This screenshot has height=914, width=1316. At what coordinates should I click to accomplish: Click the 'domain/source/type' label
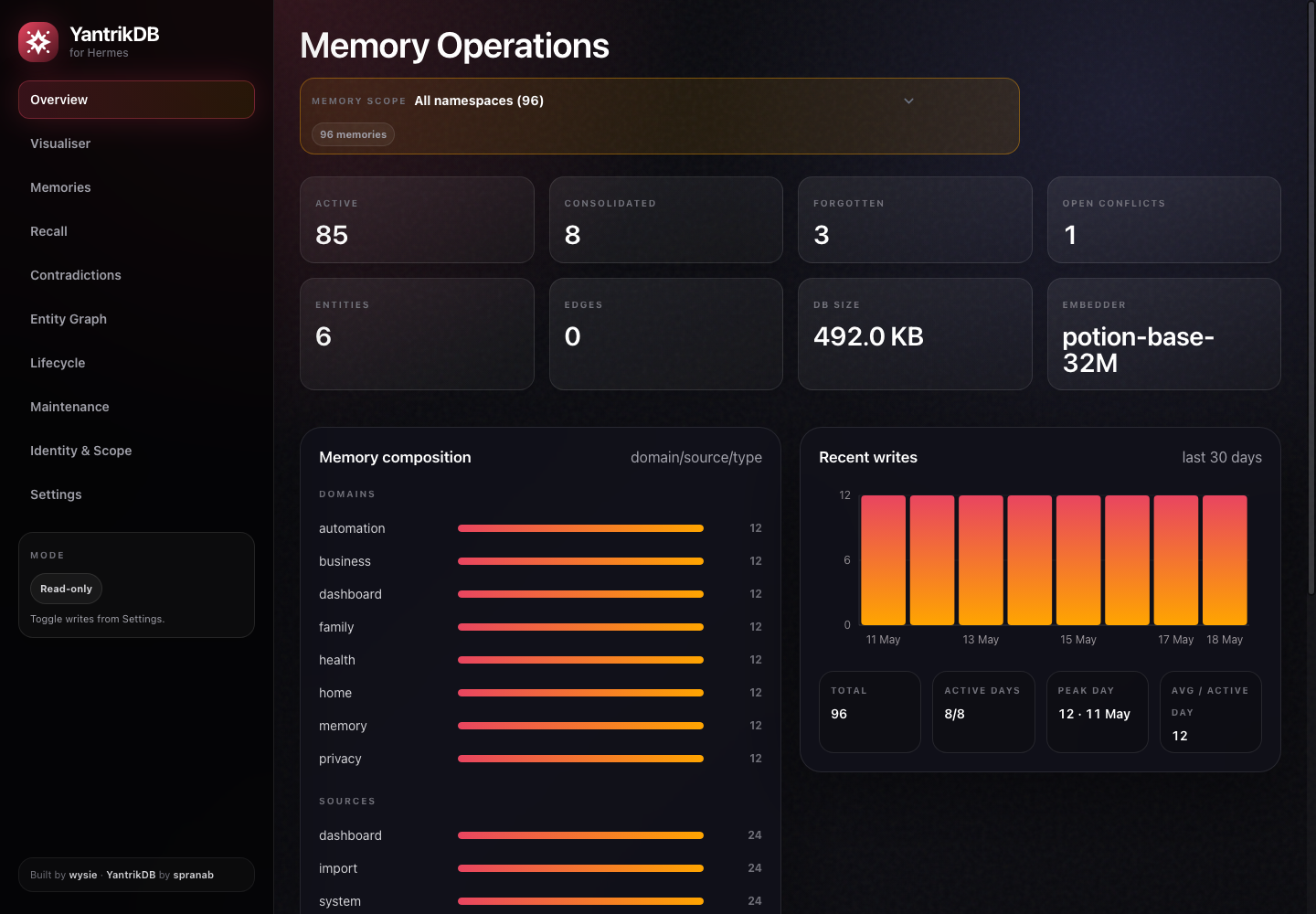[696, 457]
